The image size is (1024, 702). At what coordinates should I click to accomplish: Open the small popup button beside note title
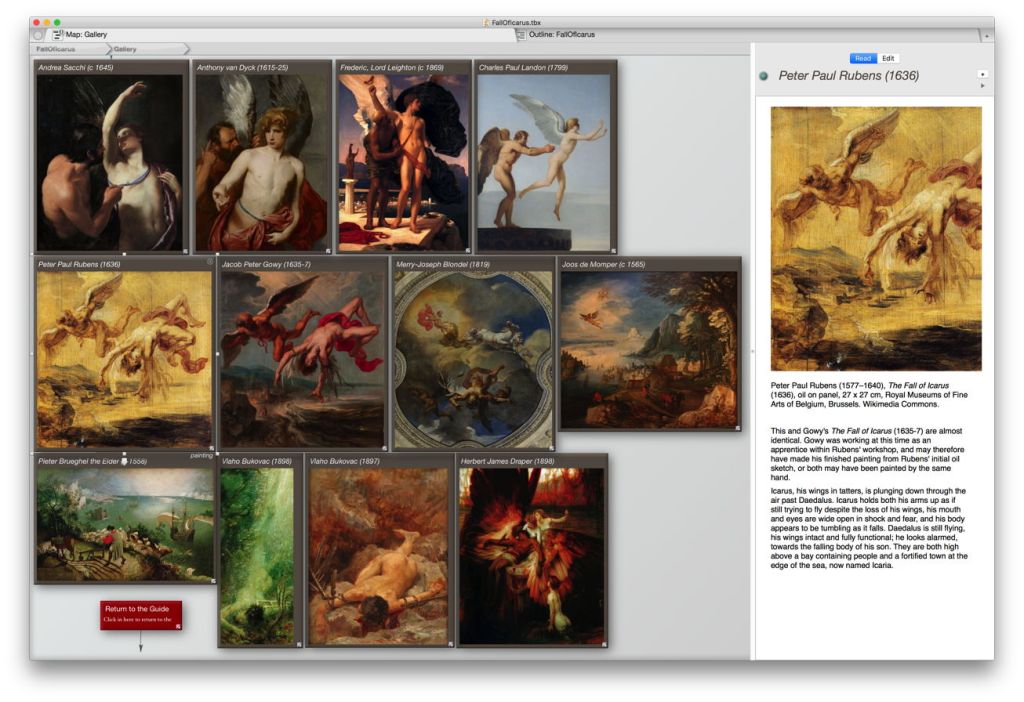982,74
